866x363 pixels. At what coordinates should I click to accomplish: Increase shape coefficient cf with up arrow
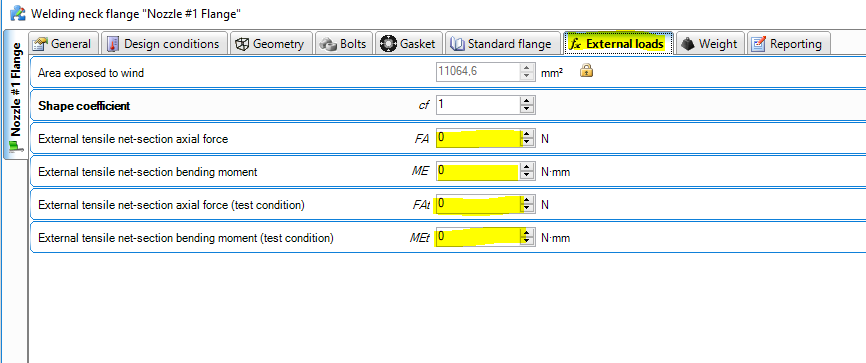(528, 101)
